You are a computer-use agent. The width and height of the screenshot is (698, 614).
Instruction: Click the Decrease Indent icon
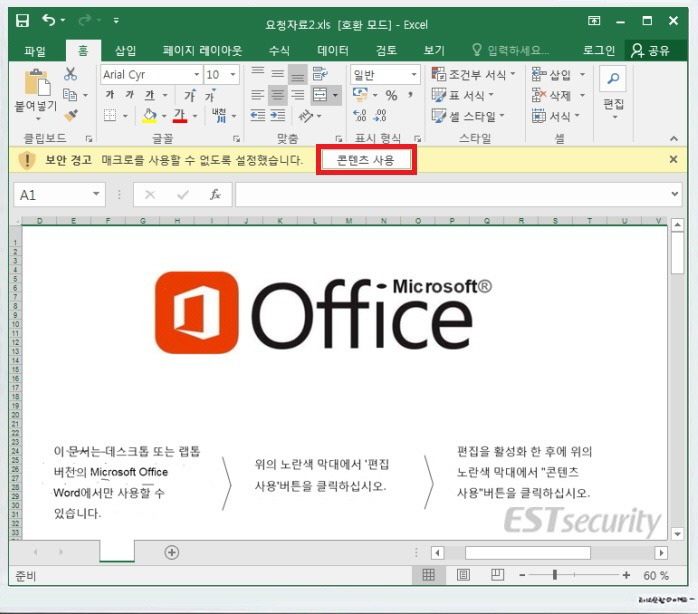pyautogui.click(x=258, y=115)
